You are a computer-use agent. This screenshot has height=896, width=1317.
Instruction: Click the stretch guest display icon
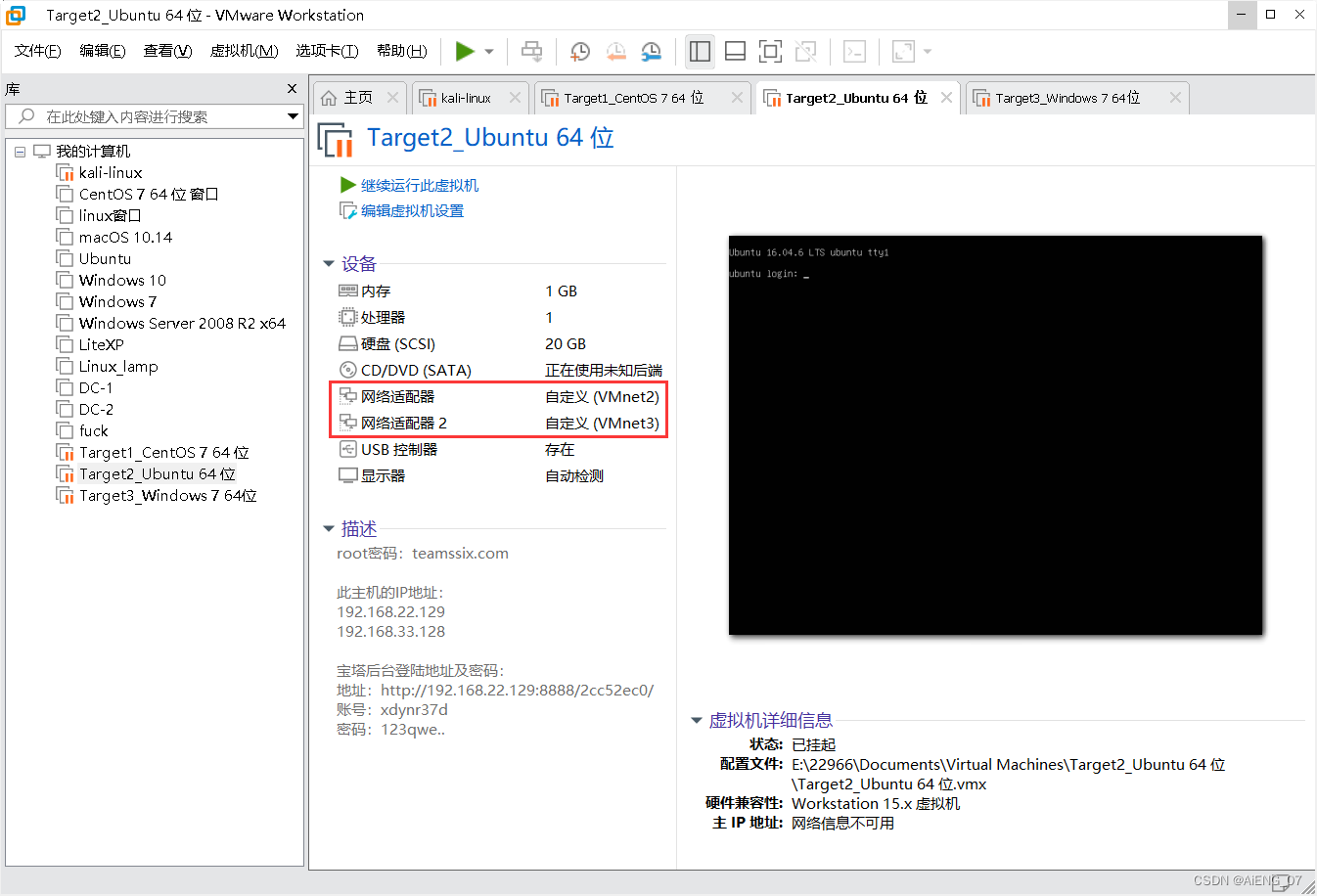pyautogui.click(x=903, y=51)
